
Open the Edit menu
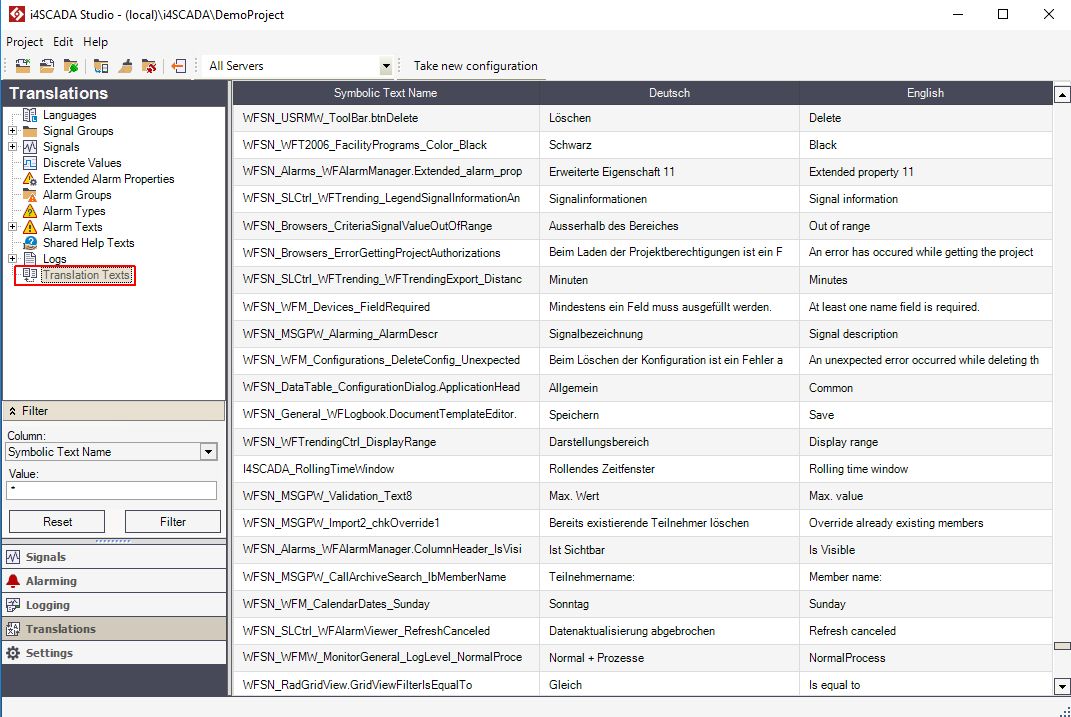click(63, 42)
